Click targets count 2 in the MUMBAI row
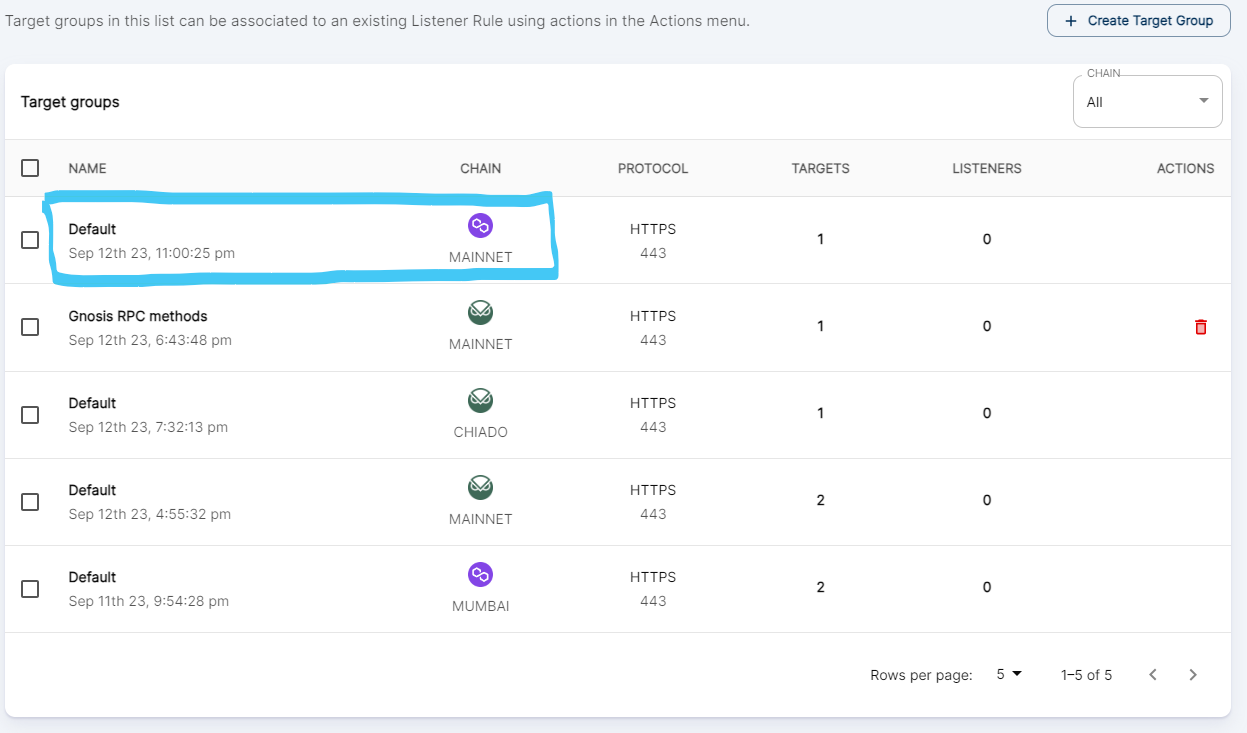Image resolution: width=1247 pixels, height=733 pixels. [821, 587]
